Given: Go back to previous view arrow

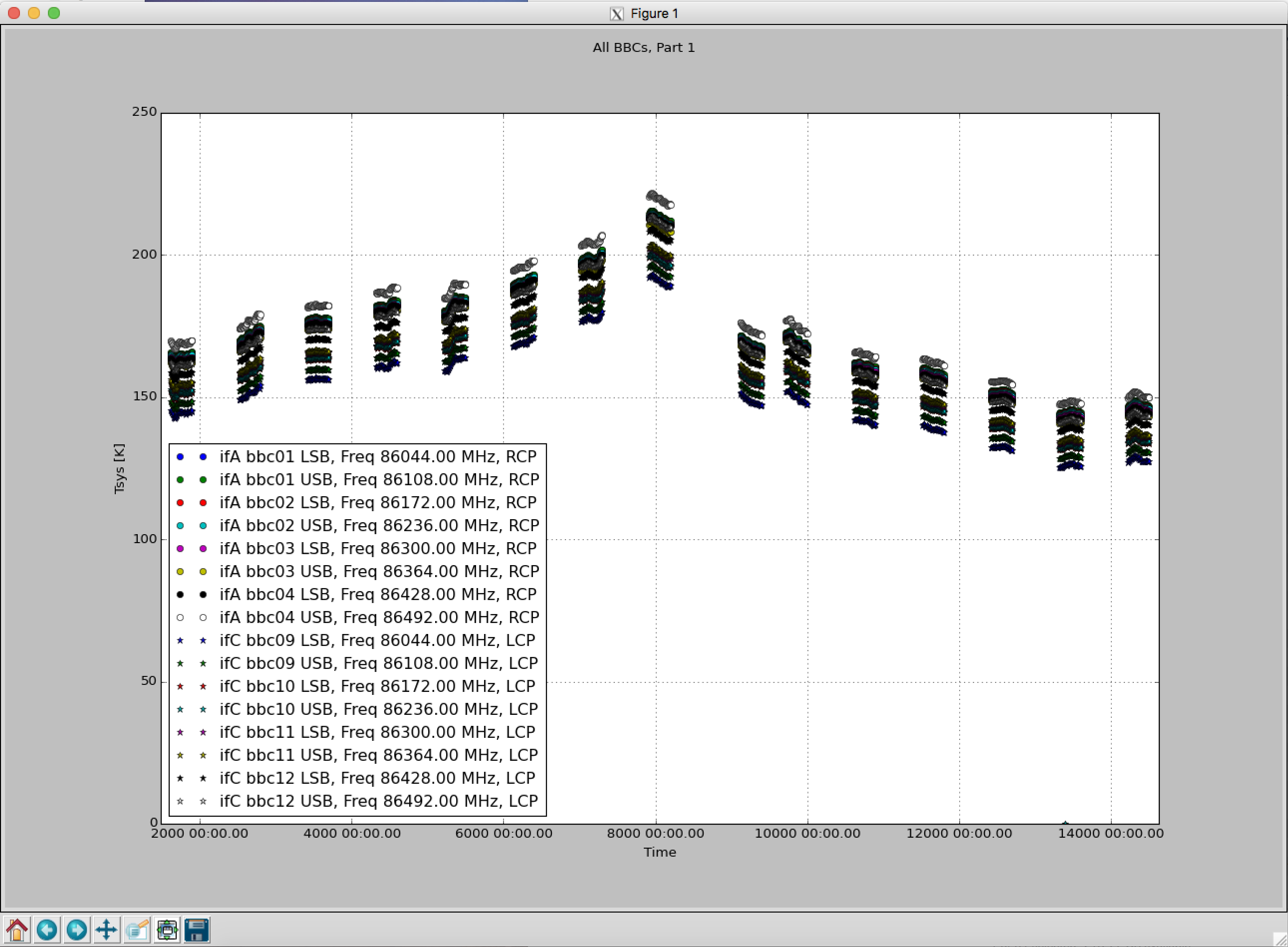Looking at the screenshot, I should pyautogui.click(x=47, y=929).
